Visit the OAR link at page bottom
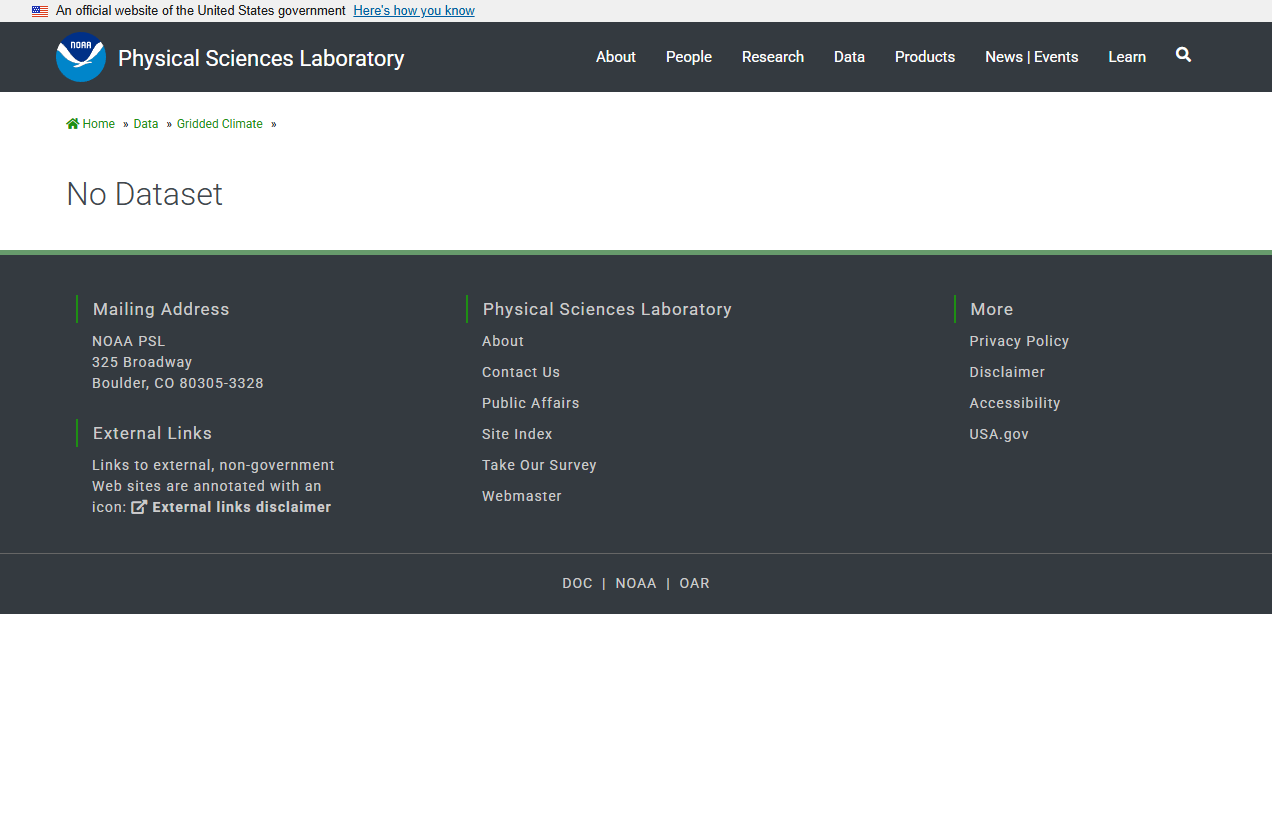The height and width of the screenshot is (819, 1272). tap(694, 583)
